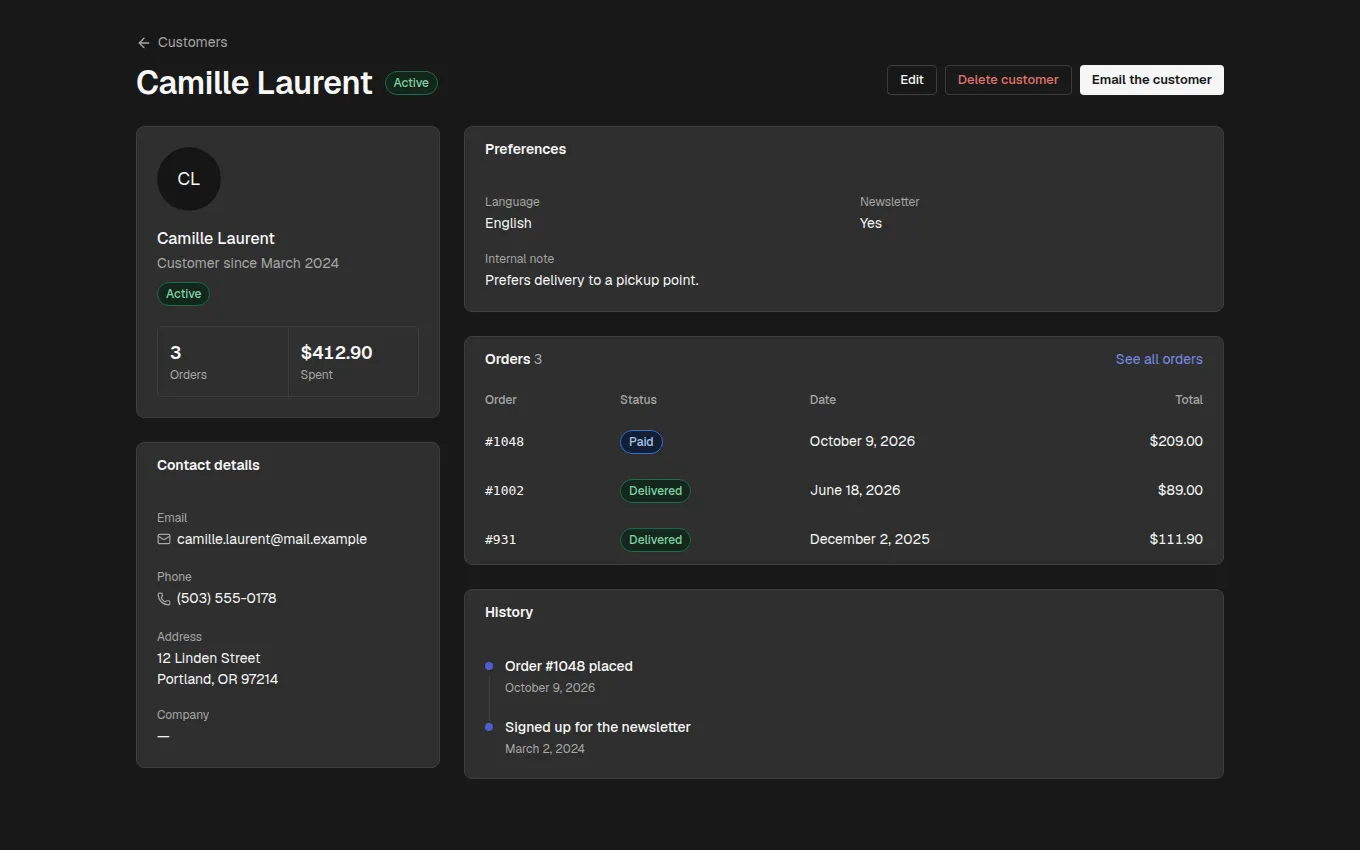Click the date June 18, 2026
The width and height of the screenshot is (1360, 850).
[855, 490]
